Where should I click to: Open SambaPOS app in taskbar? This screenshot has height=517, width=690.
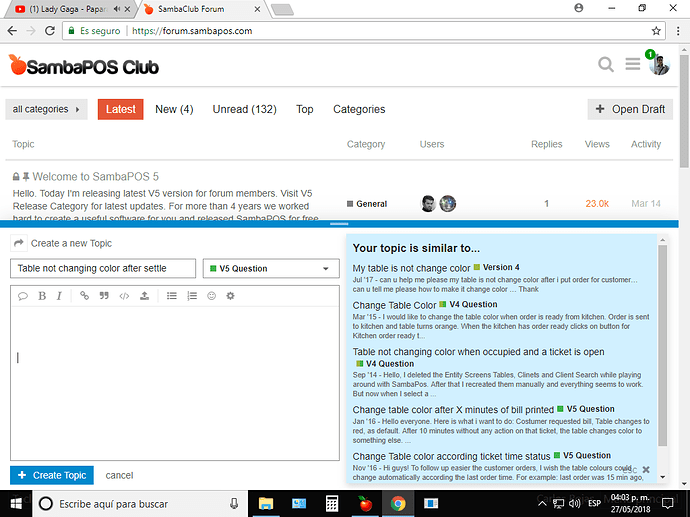tap(365, 504)
